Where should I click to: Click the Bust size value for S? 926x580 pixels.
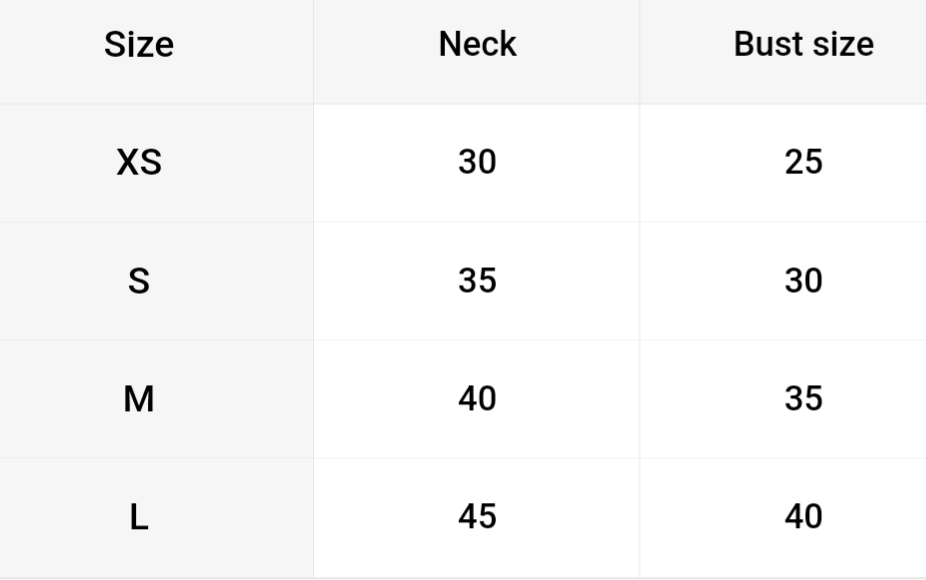[803, 281]
